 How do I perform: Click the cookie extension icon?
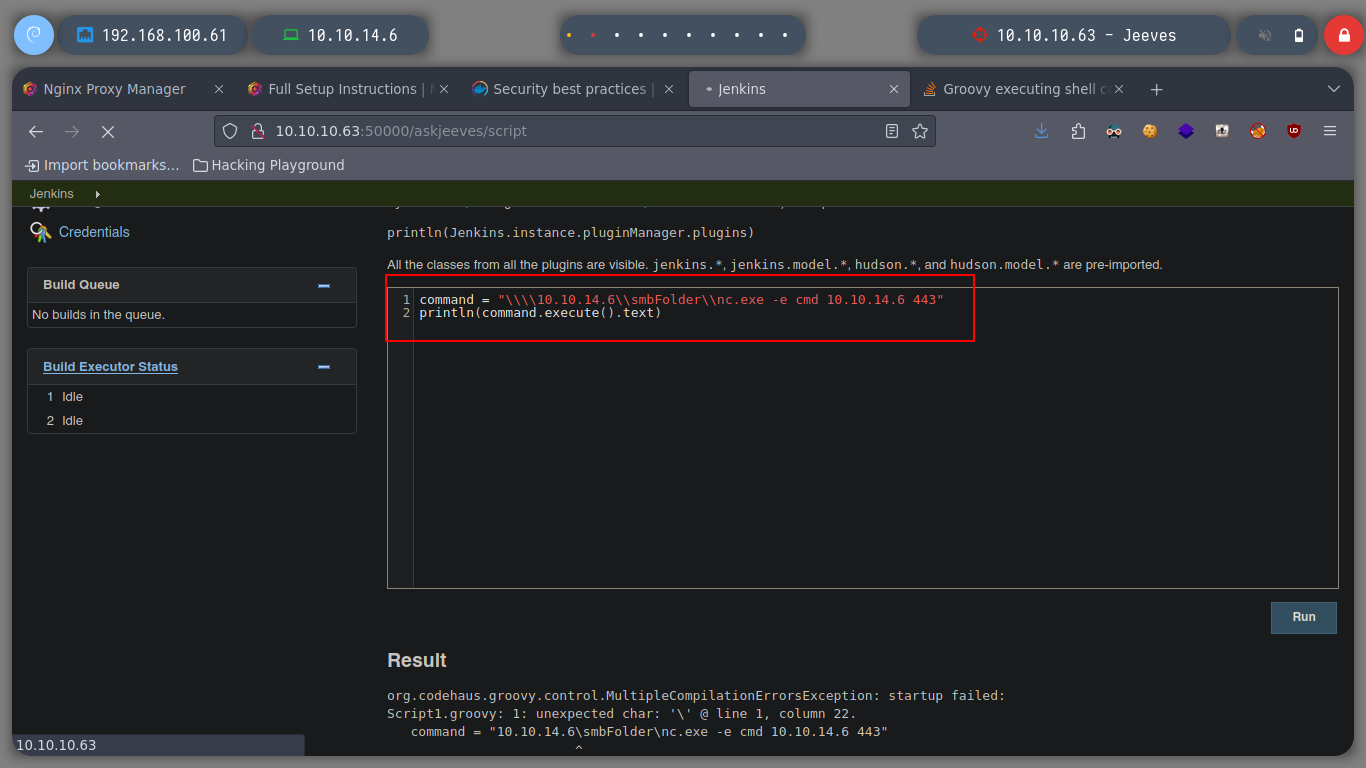(1150, 131)
